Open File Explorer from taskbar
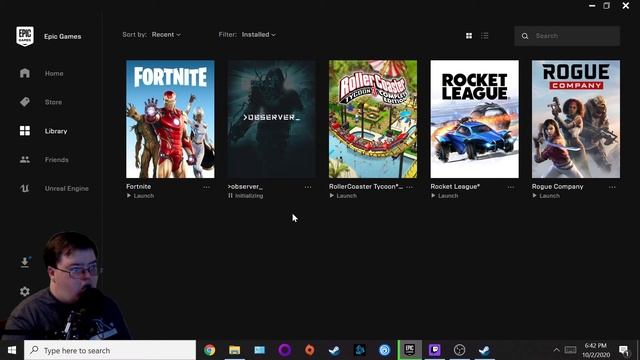This screenshot has height=360, width=640. tap(234, 350)
